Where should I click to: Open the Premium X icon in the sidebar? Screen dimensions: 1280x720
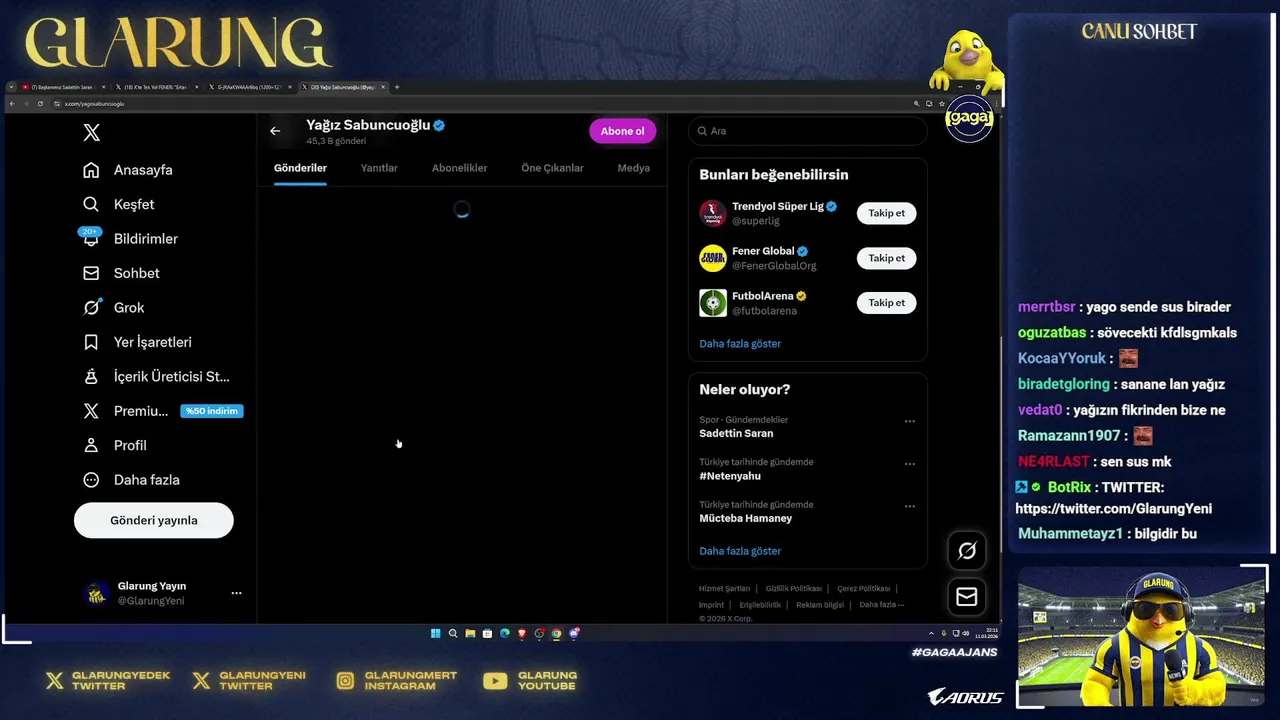pyautogui.click(x=91, y=411)
